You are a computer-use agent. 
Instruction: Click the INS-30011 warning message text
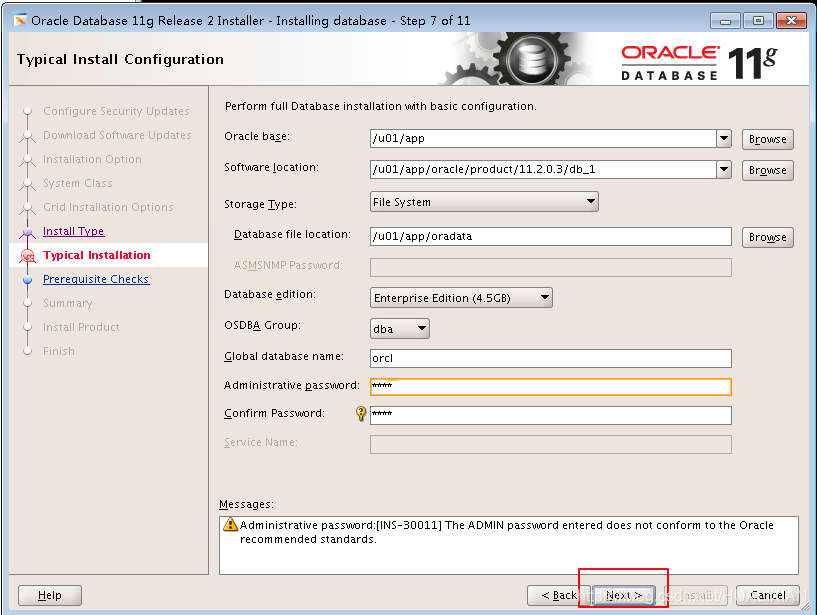coord(506,532)
